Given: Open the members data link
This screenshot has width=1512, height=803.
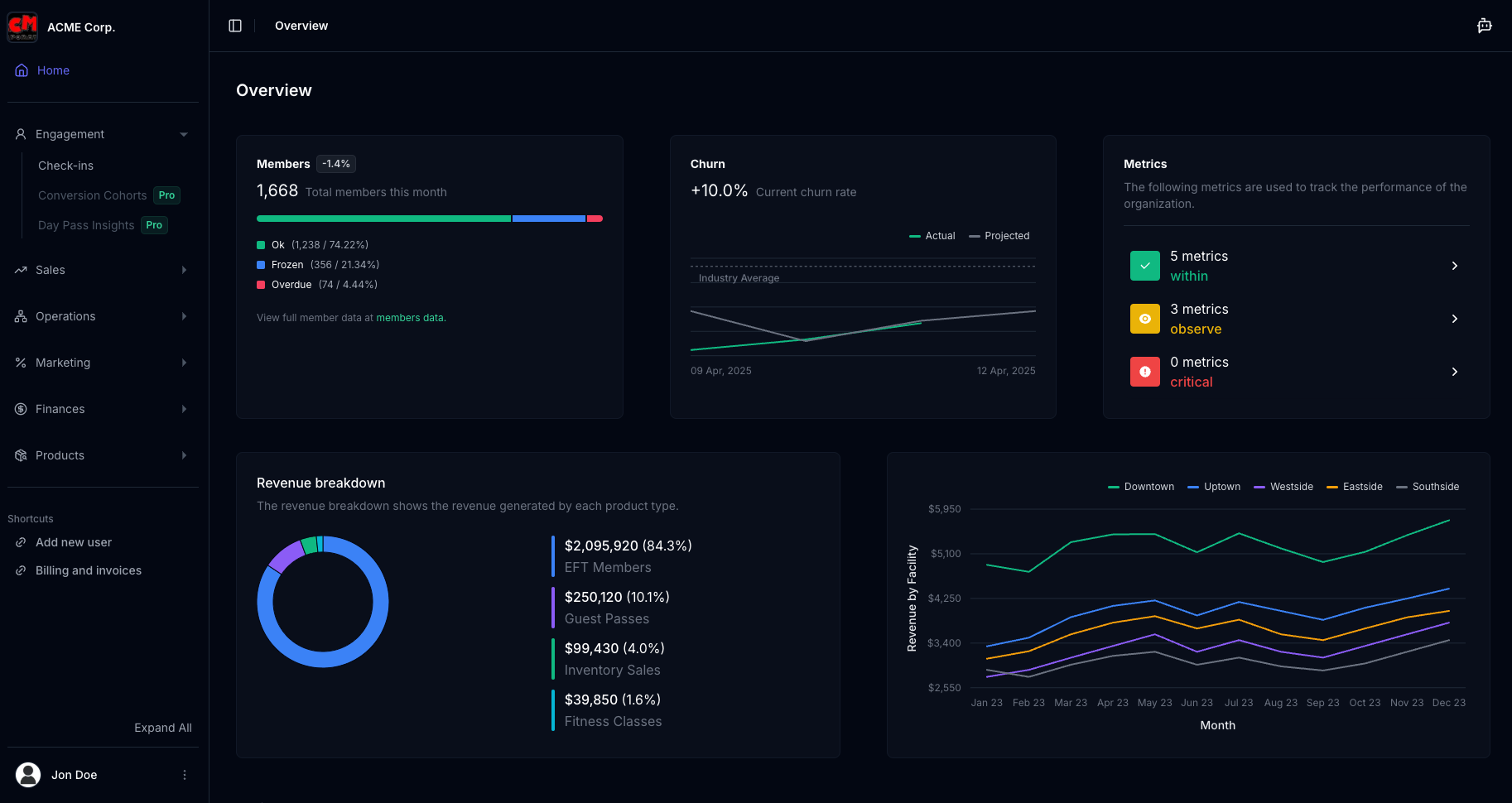Looking at the screenshot, I should pyautogui.click(x=409, y=317).
